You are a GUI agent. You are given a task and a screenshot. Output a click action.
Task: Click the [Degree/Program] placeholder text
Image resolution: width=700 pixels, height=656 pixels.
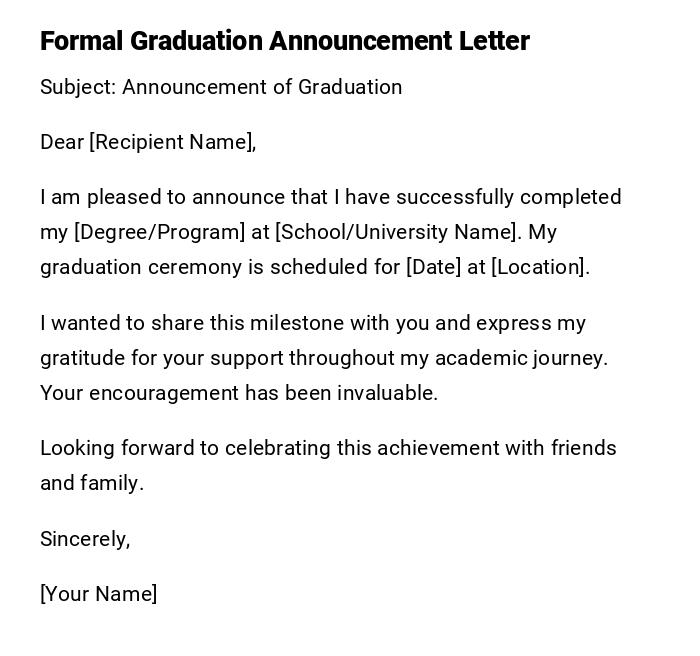pyautogui.click(x=159, y=232)
